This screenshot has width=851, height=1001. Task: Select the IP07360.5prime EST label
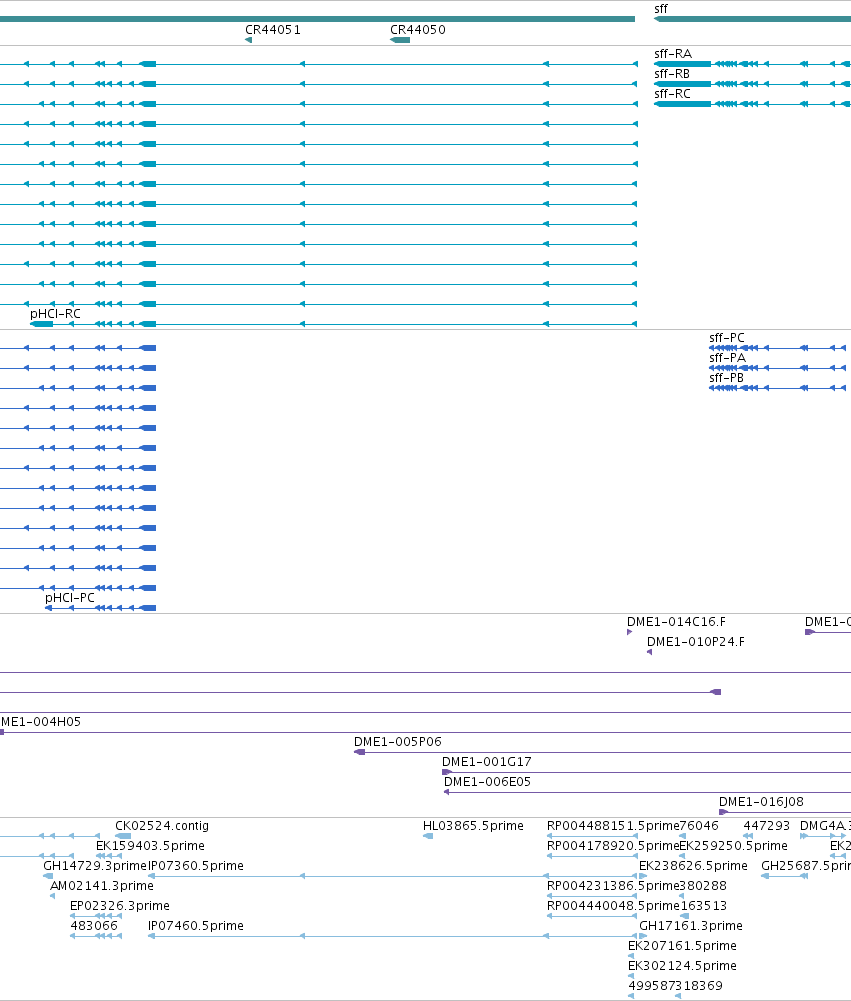click(x=196, y=866)
